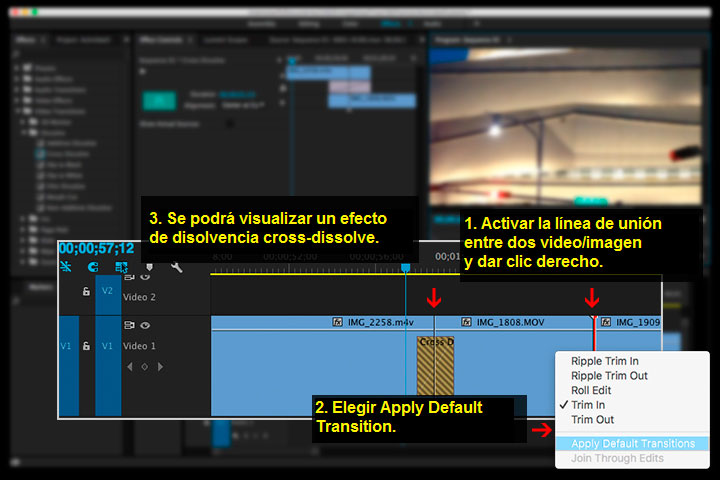Click fx badge on IMG_1808.MOV clip

click(466, 322)
